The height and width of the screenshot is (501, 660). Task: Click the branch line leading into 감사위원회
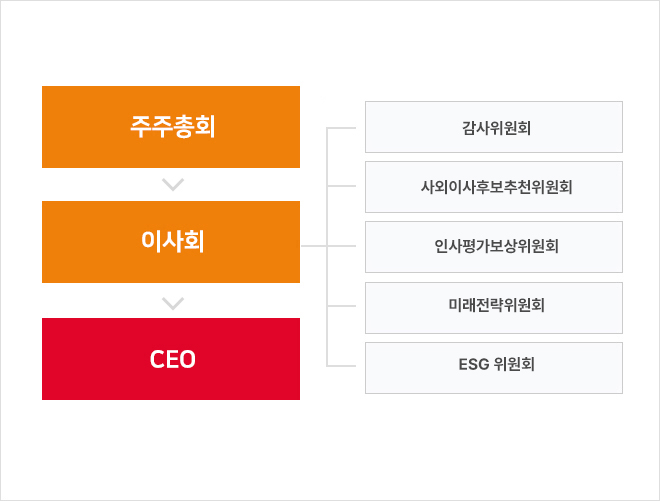(x=342, y=128)
